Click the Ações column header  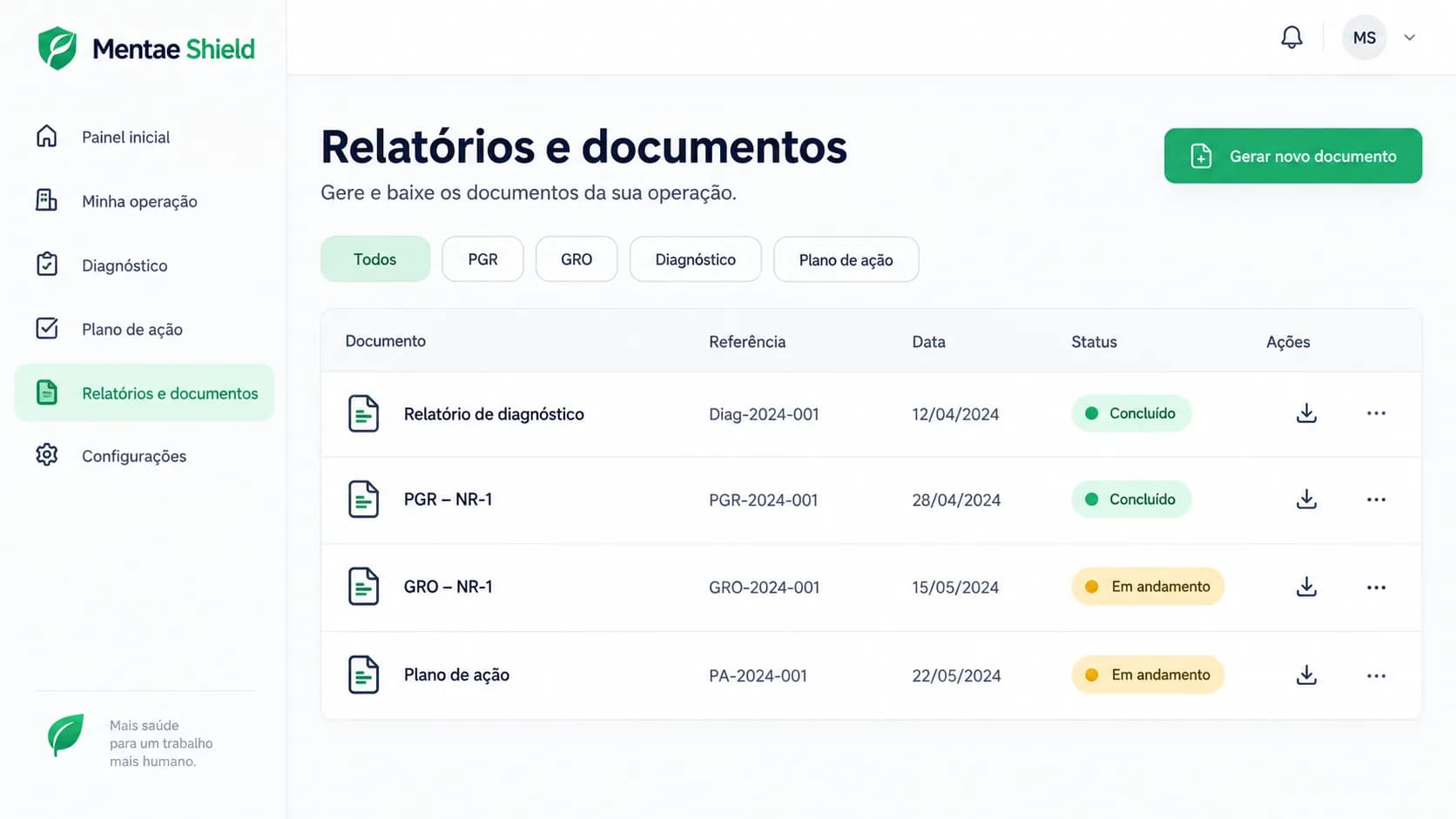point(1288,342)
